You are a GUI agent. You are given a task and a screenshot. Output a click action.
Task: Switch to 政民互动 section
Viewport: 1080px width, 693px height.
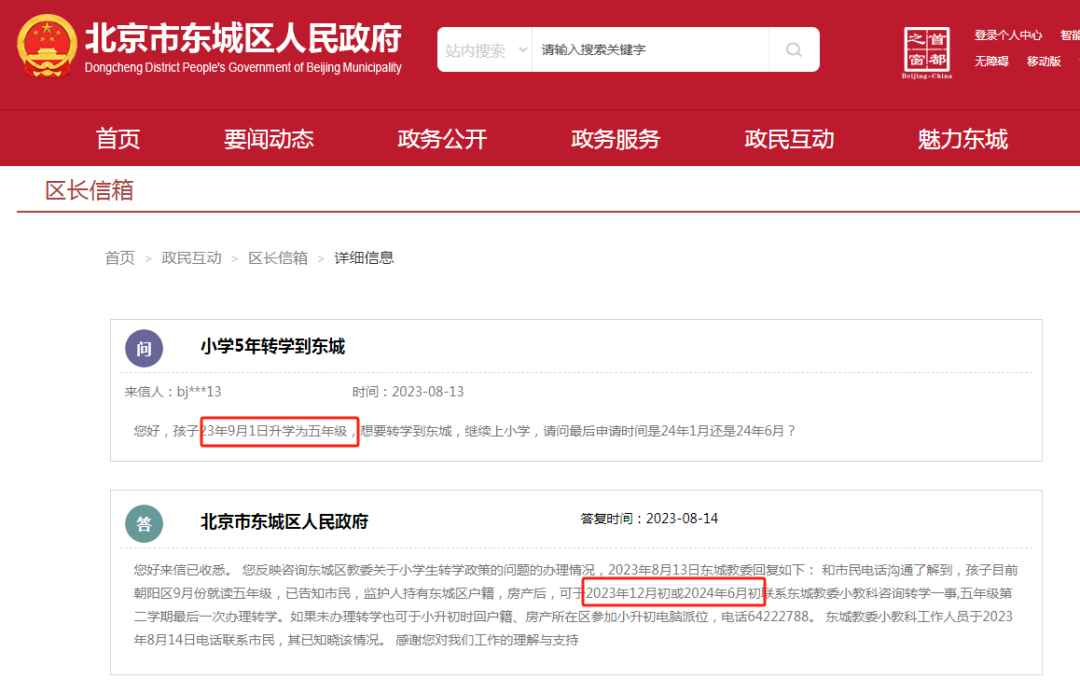789,139
